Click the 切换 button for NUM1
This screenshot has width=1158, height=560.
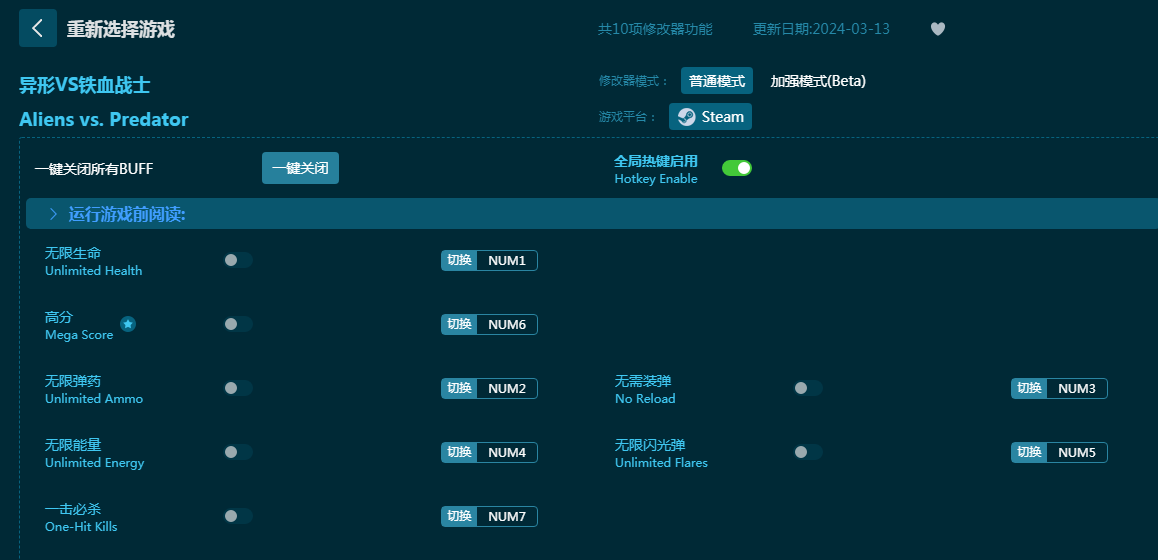pyautogui.click(x=459, y=260)
